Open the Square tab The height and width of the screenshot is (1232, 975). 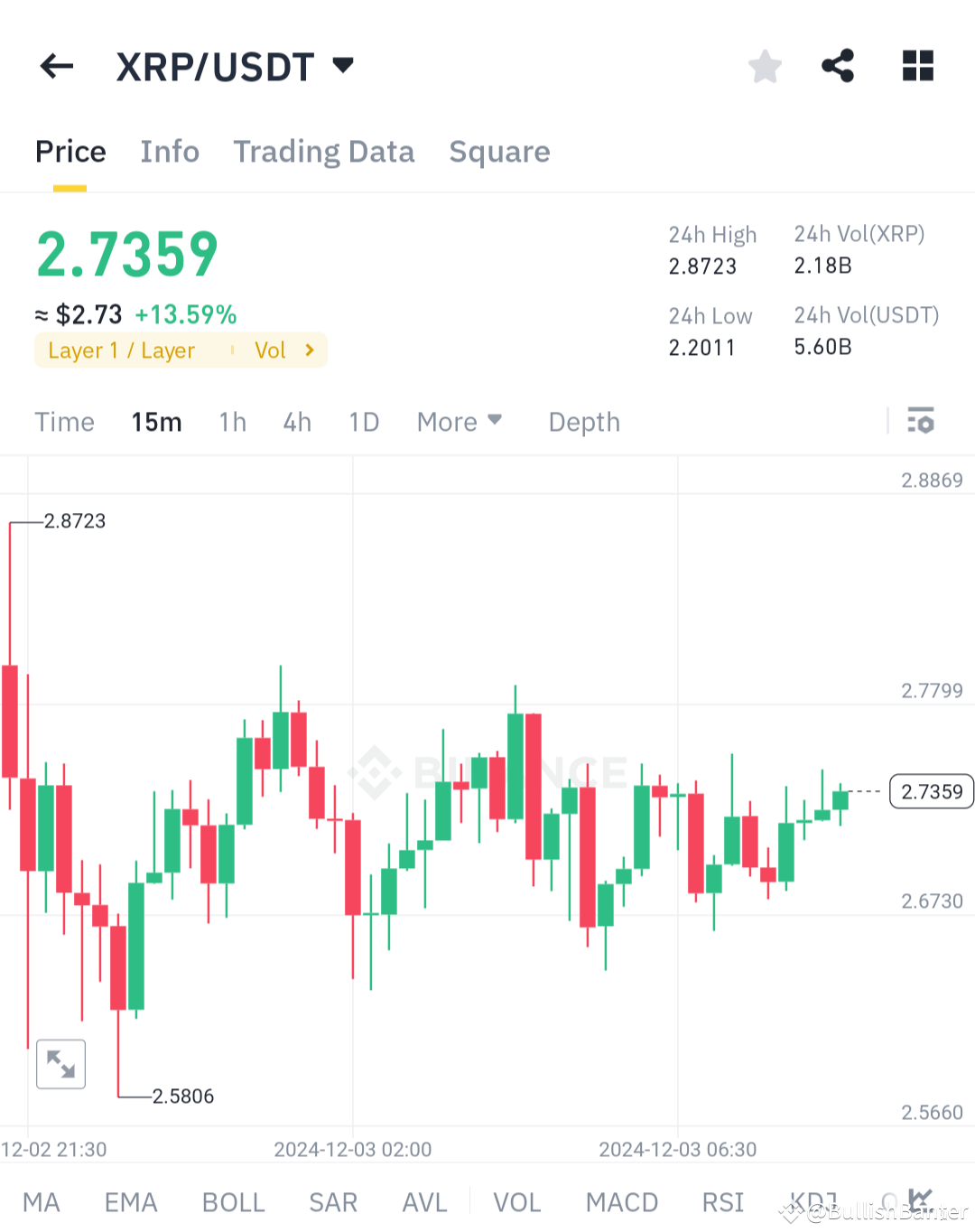click(499, 152)
